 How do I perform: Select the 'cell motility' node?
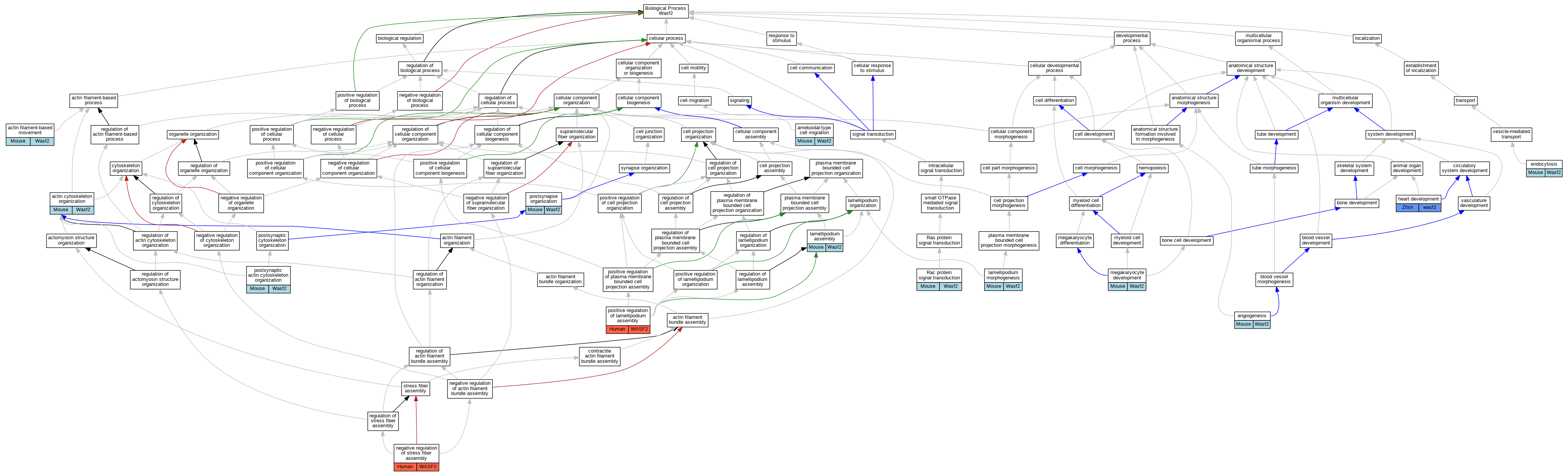pyautogui.click(x=693, y=68)
